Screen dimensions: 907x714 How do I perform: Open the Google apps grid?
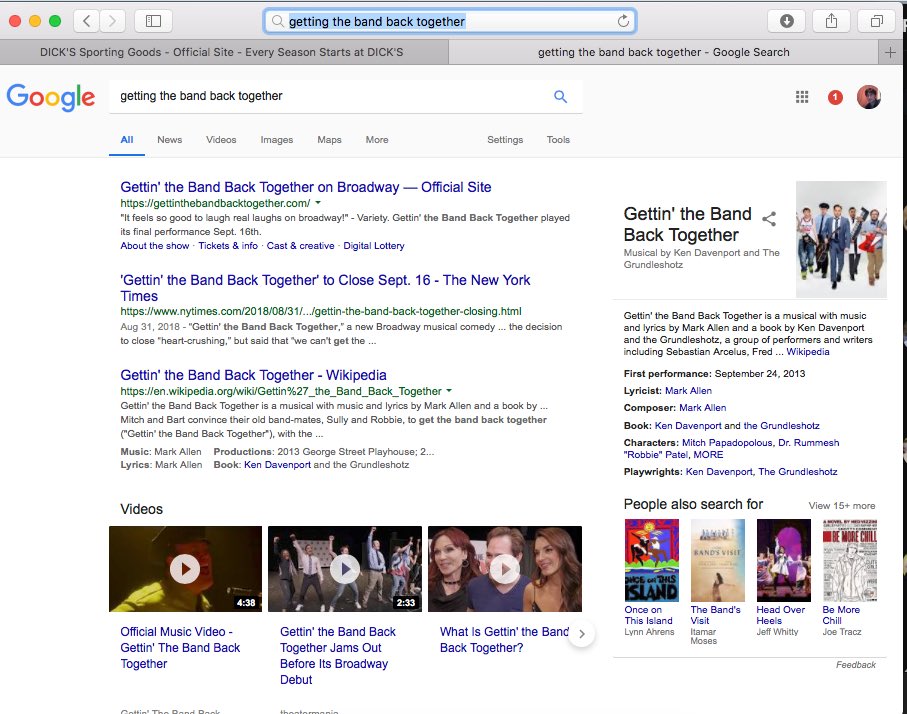point(802,97)
